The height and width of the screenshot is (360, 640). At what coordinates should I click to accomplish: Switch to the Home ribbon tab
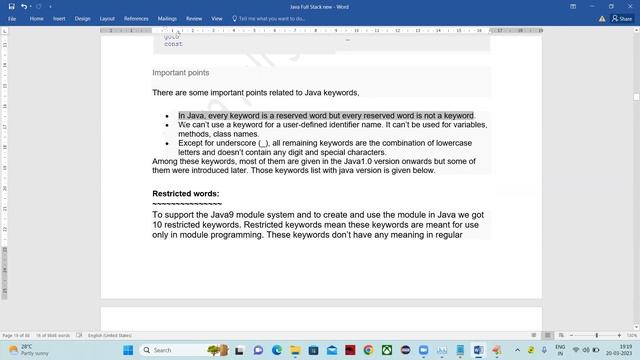(36, 19)
